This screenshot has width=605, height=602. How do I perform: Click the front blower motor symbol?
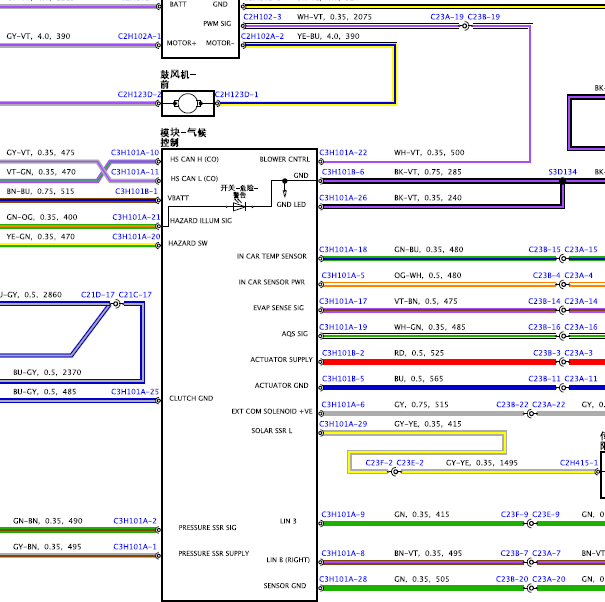[188, 103]
